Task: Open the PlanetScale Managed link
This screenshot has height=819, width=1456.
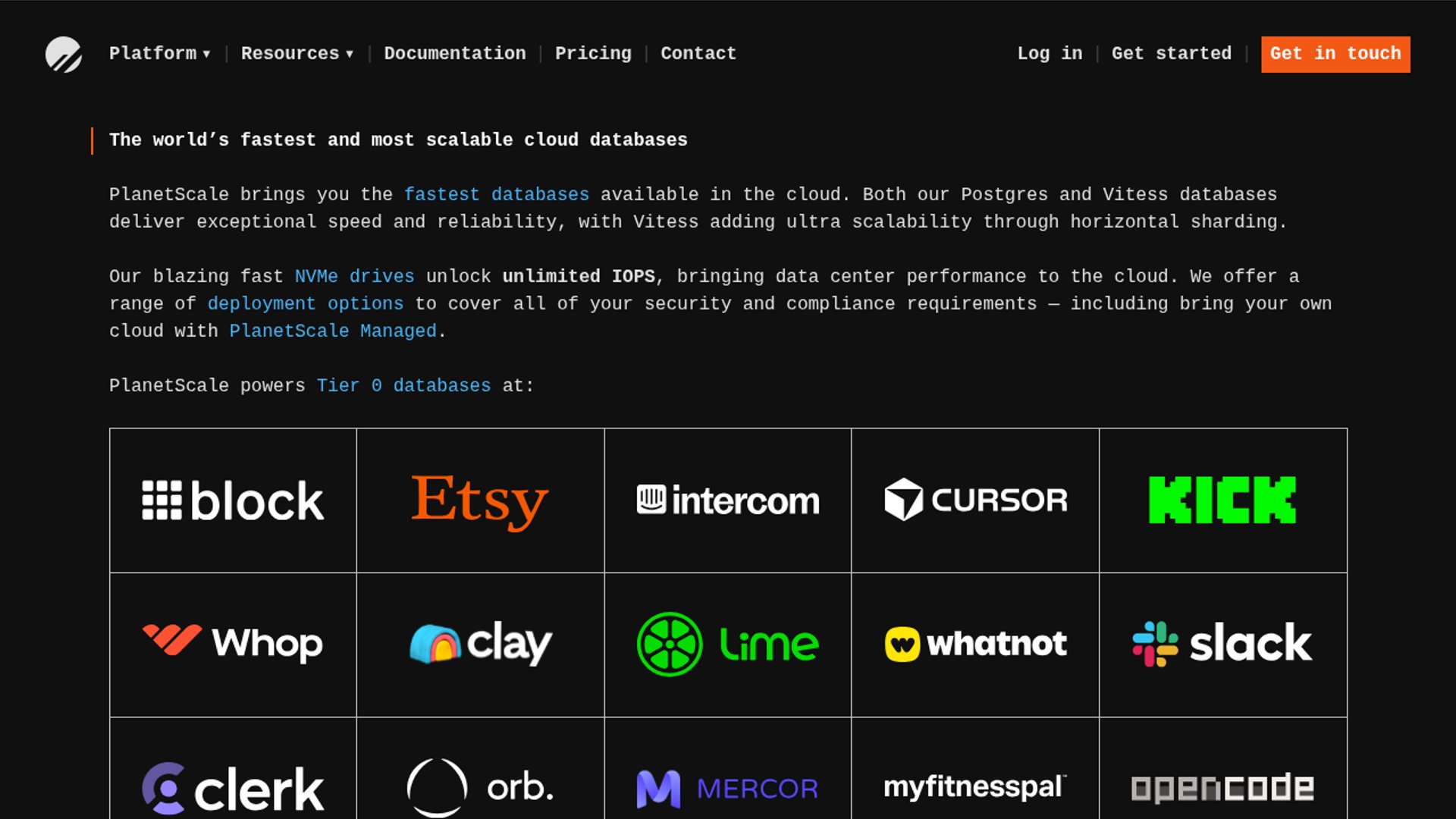Action: coord(332,331)
